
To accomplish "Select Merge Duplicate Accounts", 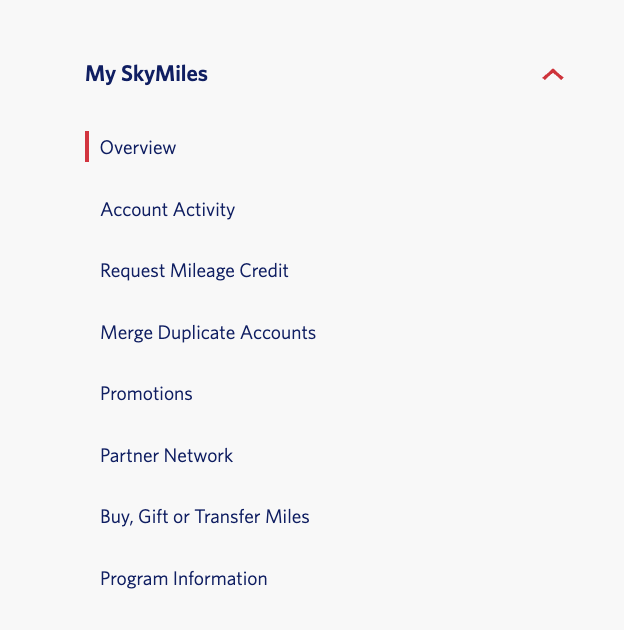I will [208, 333].
